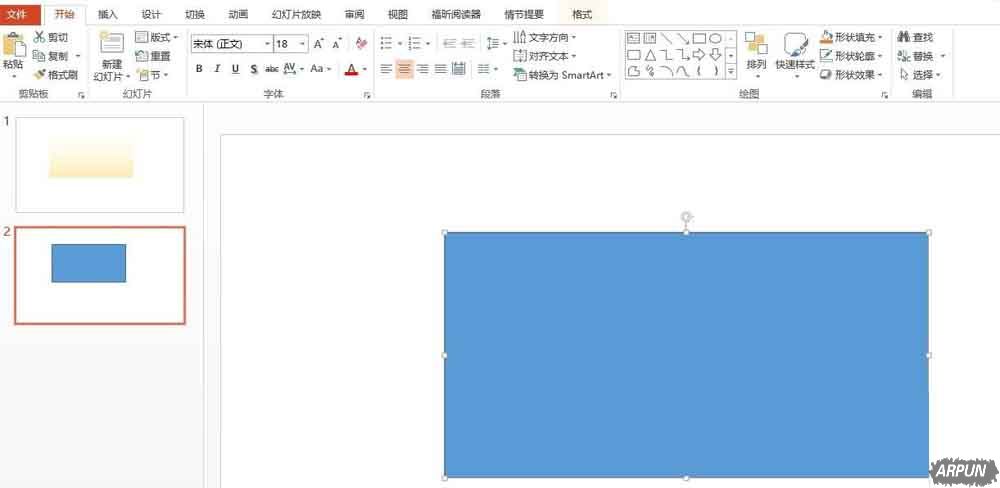
Task: Toggle bold formatting
Action: [x=199, y=69]
